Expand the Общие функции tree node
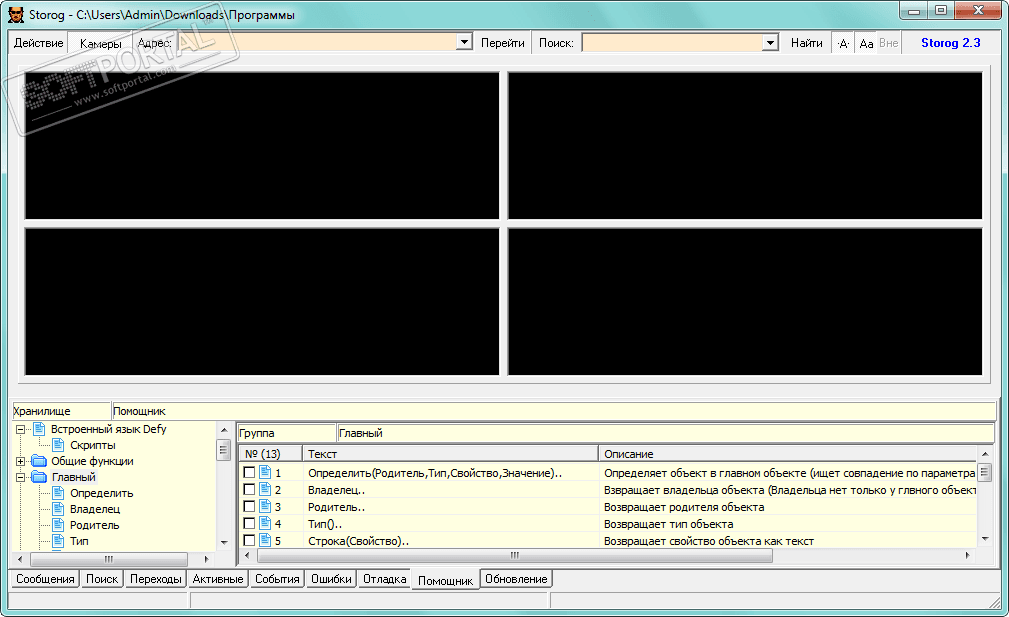 coord(21,461)
